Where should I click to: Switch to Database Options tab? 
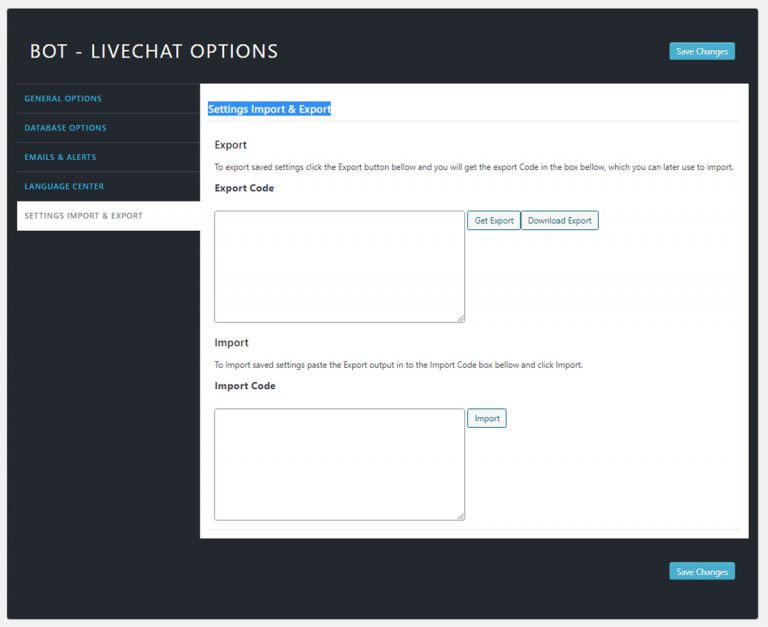[x=65, y=128]
